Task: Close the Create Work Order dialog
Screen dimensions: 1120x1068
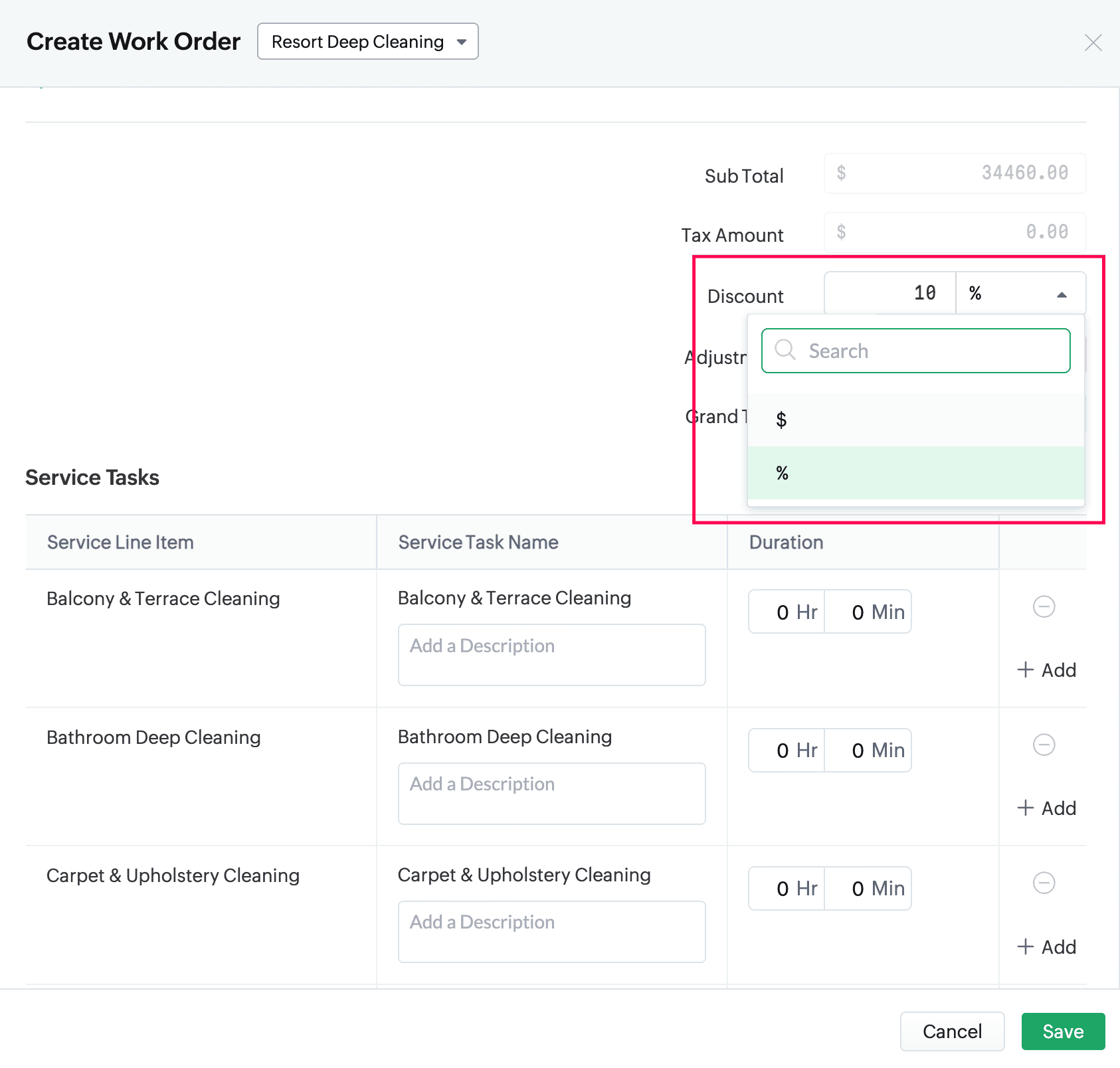Action: [x=1093, y=43]
